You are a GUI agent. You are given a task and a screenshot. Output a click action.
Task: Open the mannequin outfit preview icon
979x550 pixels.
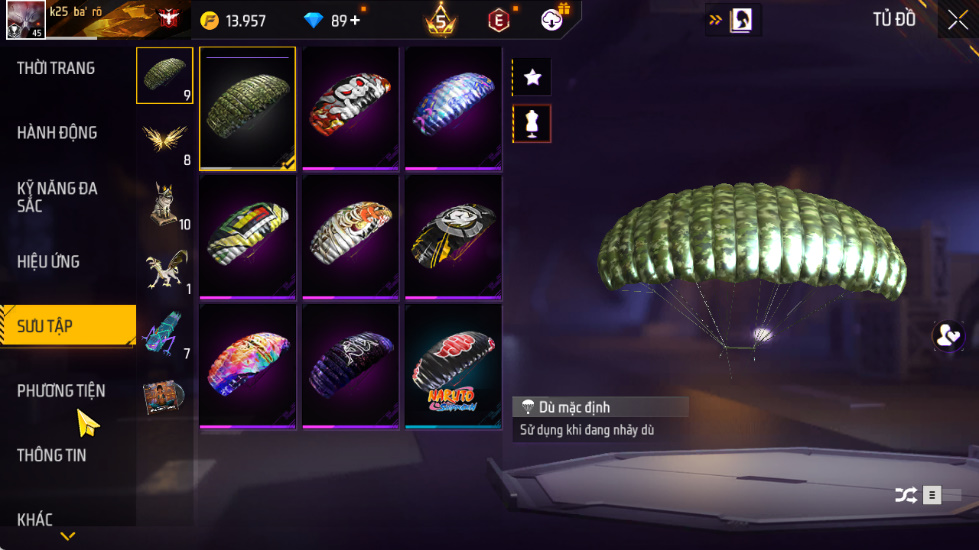pyautogui.click(x=532, y=124)
